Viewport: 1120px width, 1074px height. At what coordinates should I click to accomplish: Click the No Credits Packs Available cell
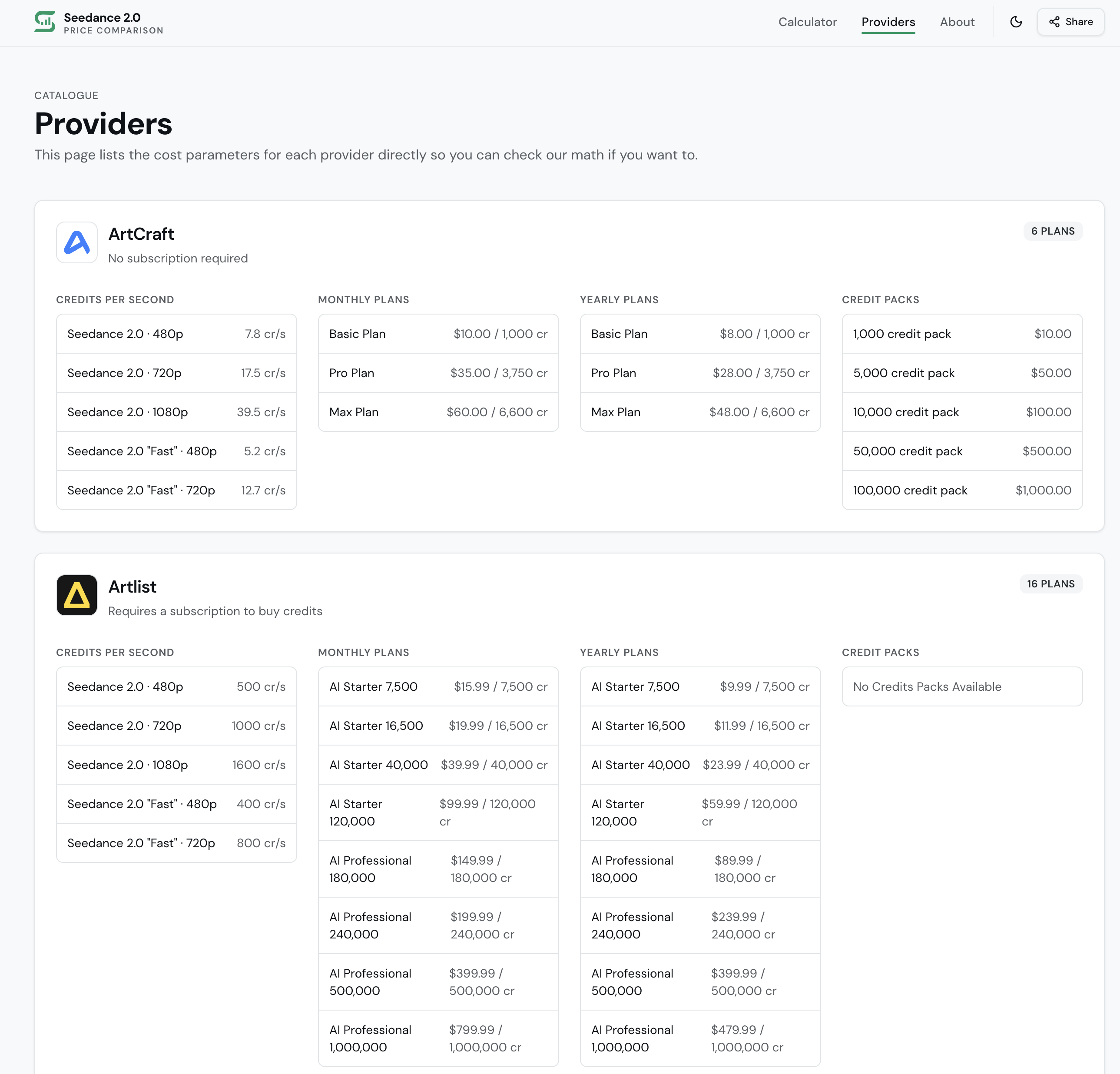(x=962, y=686)
